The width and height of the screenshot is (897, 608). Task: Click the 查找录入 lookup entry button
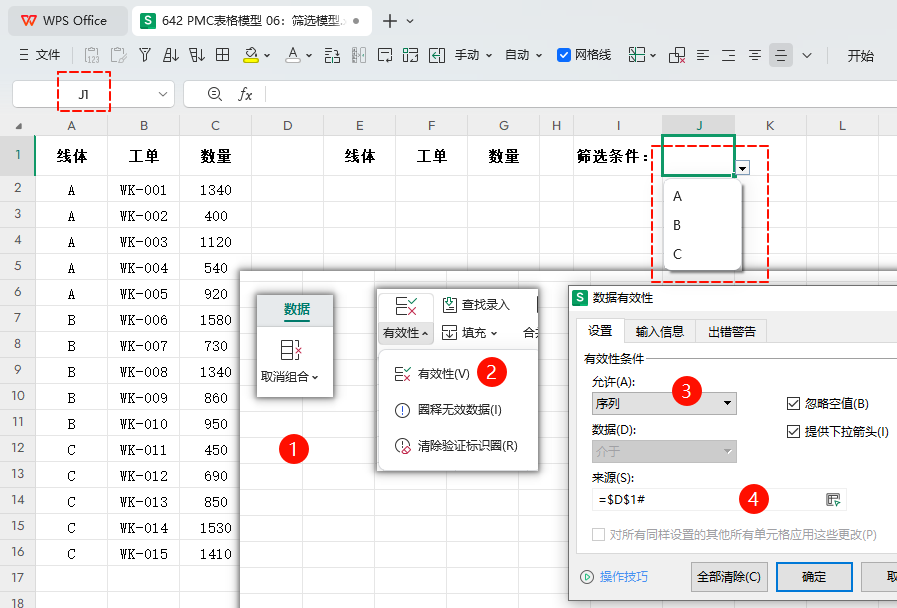(476, 305)
